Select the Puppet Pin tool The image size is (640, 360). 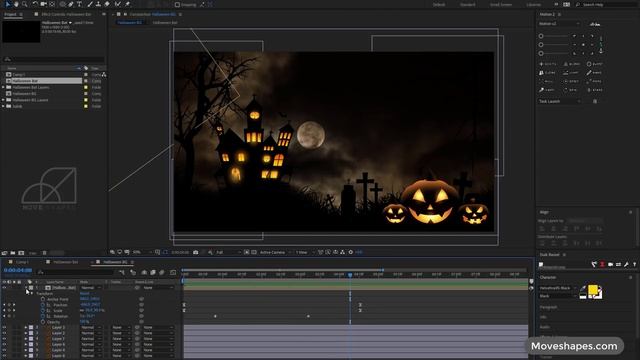[x=127, y=4]
